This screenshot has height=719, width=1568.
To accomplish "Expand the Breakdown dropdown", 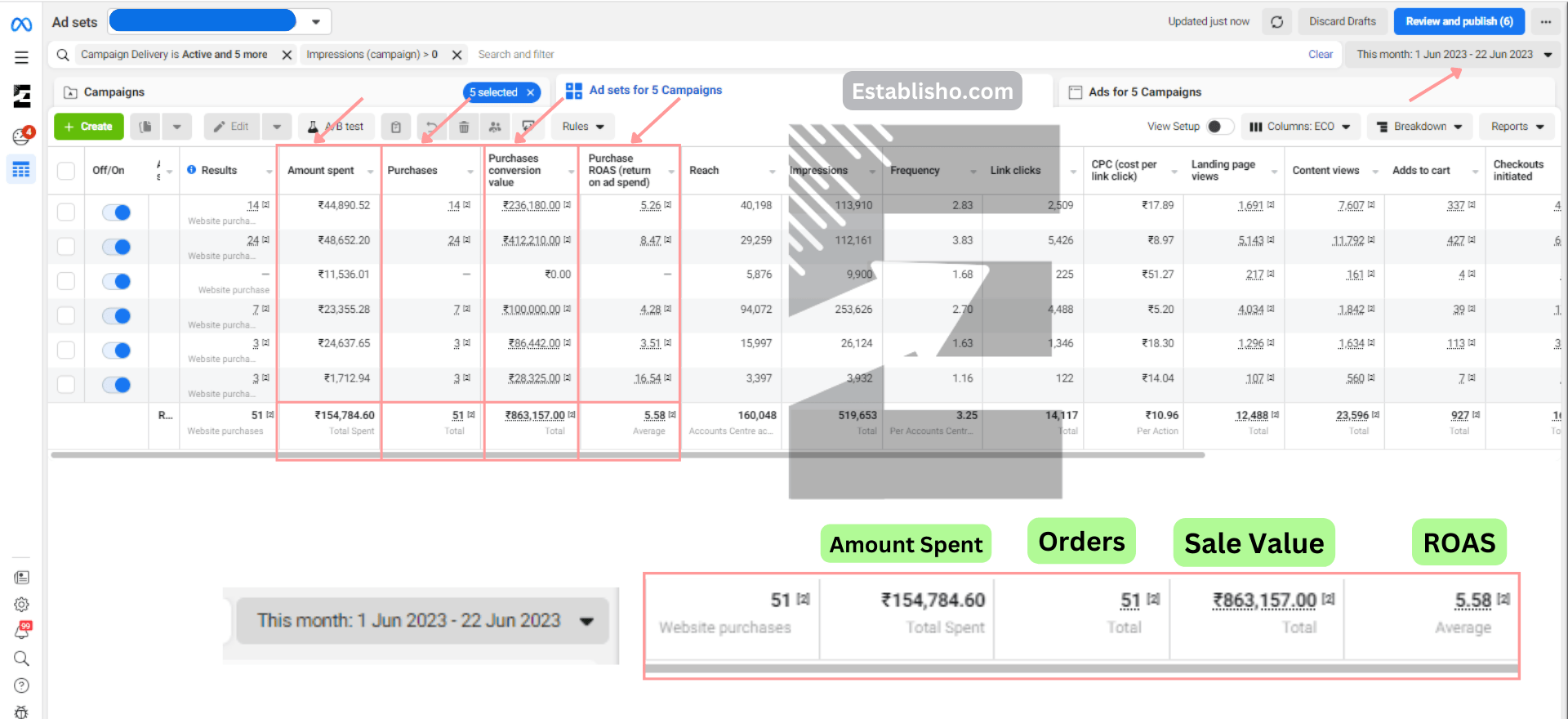I will coord(1419,127).
